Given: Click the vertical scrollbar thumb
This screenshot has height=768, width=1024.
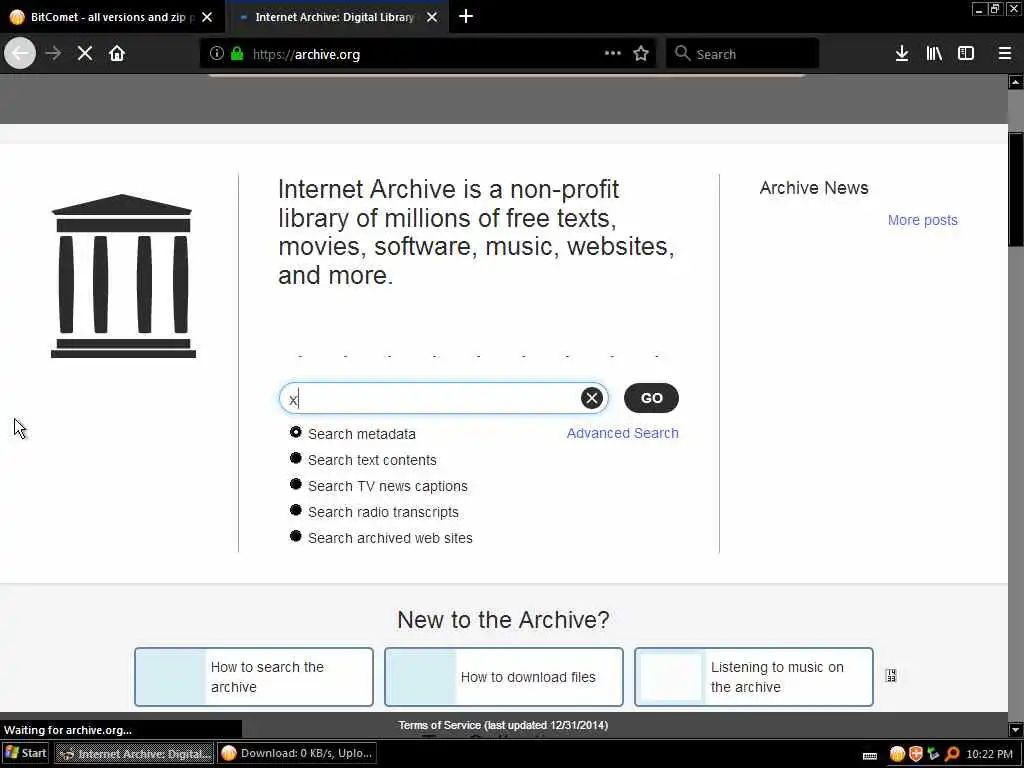Looking at the screenshot, I should (x=1016, y=189).
